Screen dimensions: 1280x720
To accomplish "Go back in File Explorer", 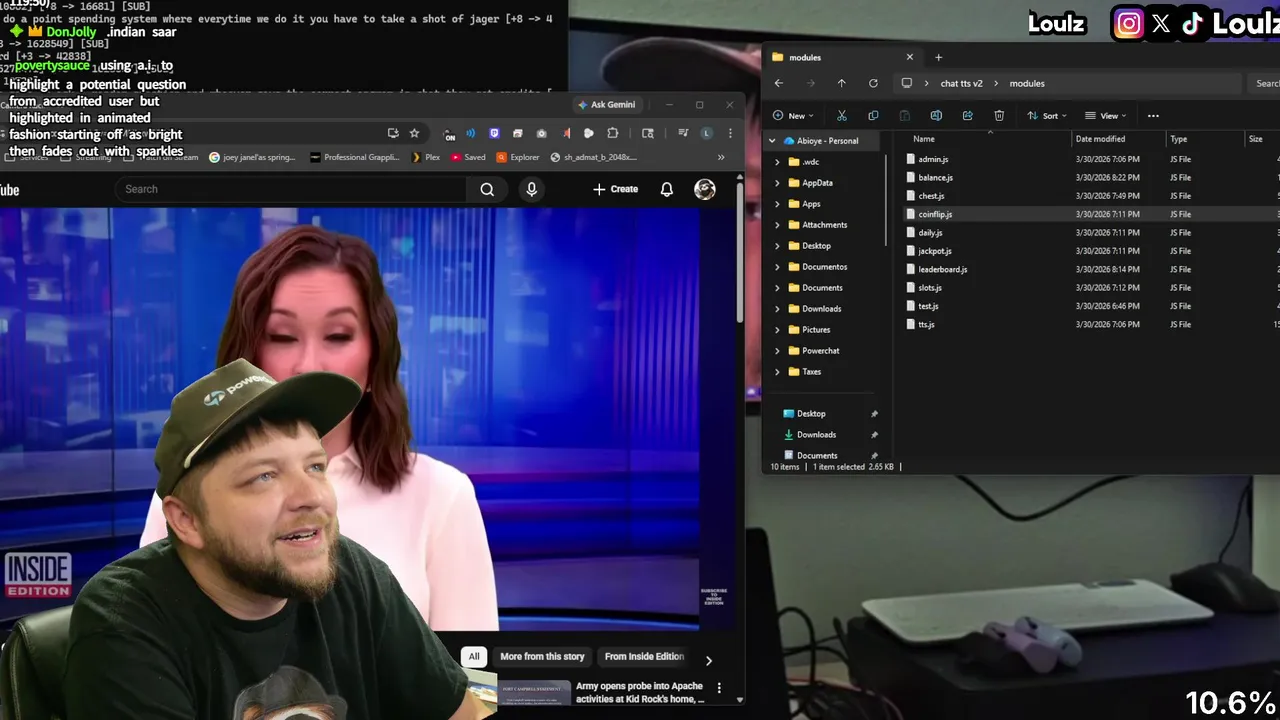I will click(x=779, y=83).
